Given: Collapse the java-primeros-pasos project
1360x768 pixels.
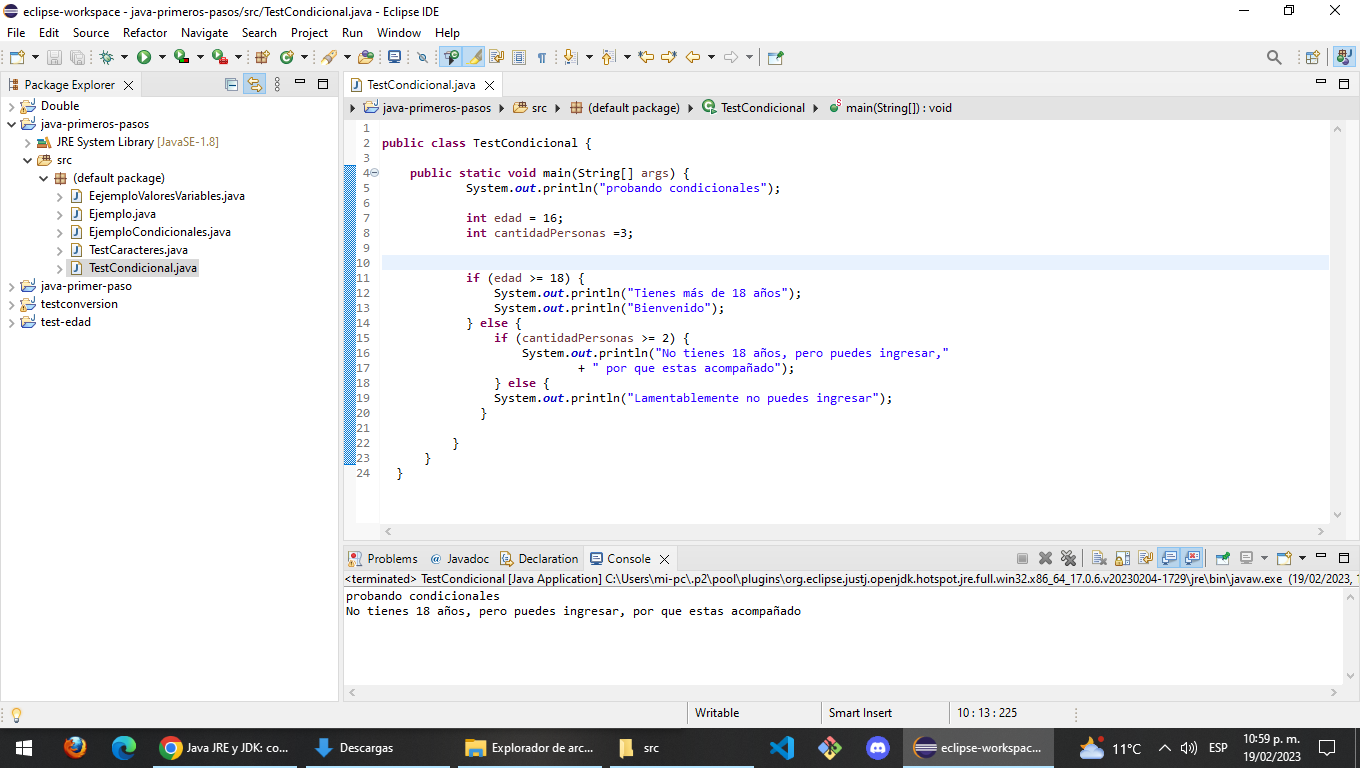Looking at the screenshot, I should 12,125.
